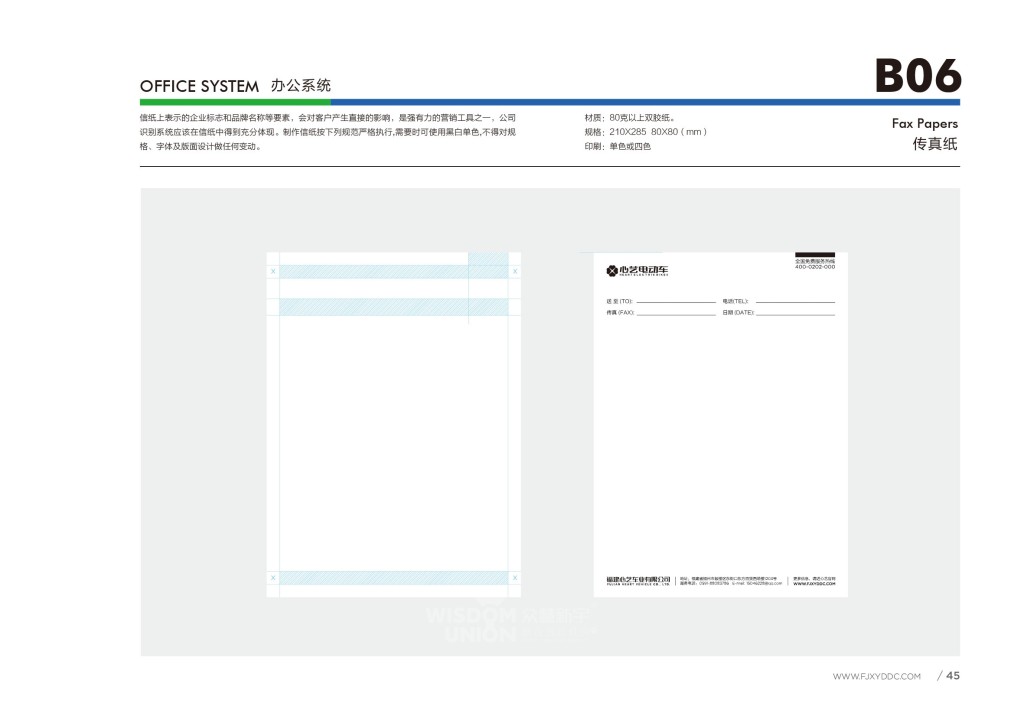Click the "Fax Papers" title
The height and width of the screenshot is (717, 1024).
(925, 123)
